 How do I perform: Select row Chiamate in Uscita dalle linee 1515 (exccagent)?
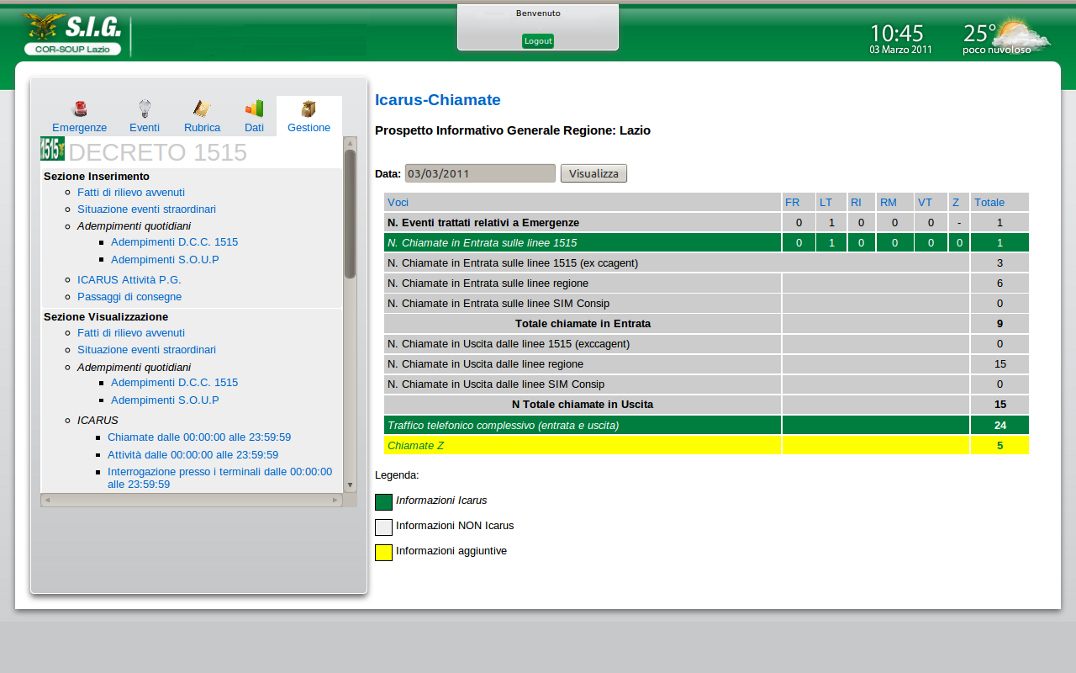click(x=706, y=344)
